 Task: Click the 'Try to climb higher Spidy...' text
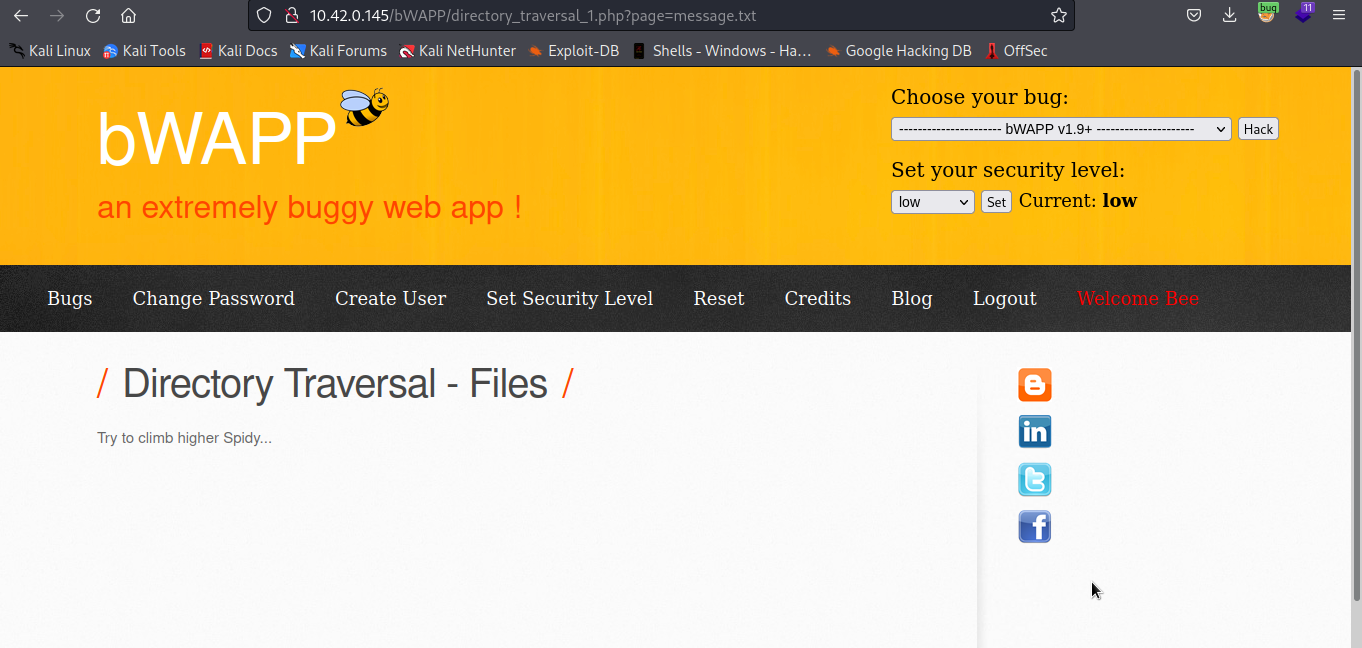point(184,438)
